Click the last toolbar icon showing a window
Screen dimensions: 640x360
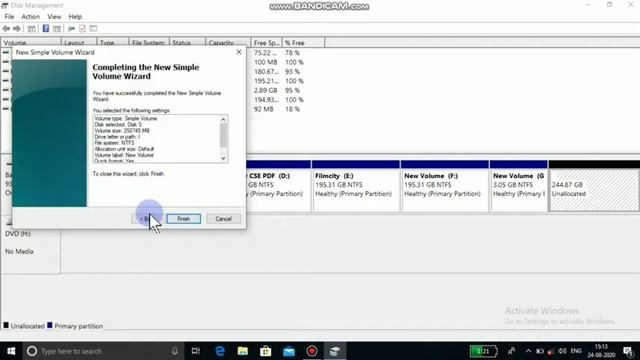coord(93,29)
